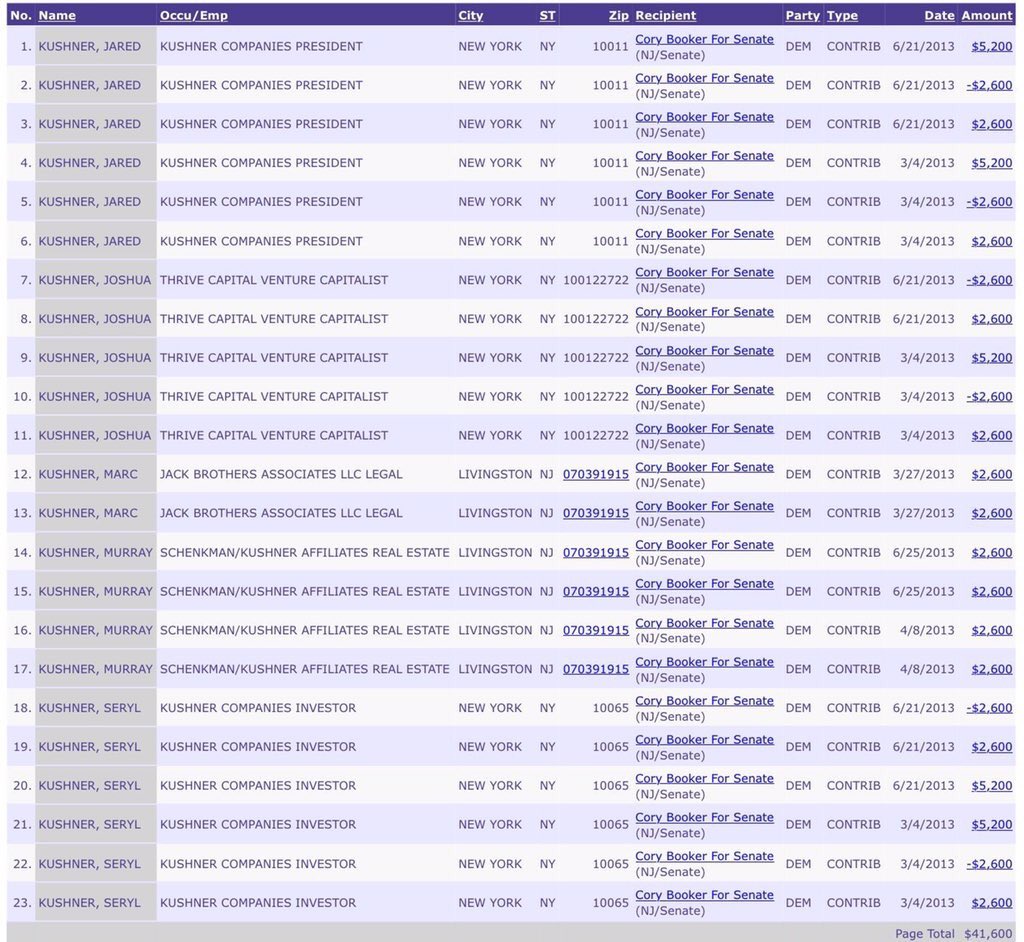This screenshot has height=942, width=1024.
Task: Select date 4/8/2013 in row 17
Action: pyautogui.click(x=927, y=669)
